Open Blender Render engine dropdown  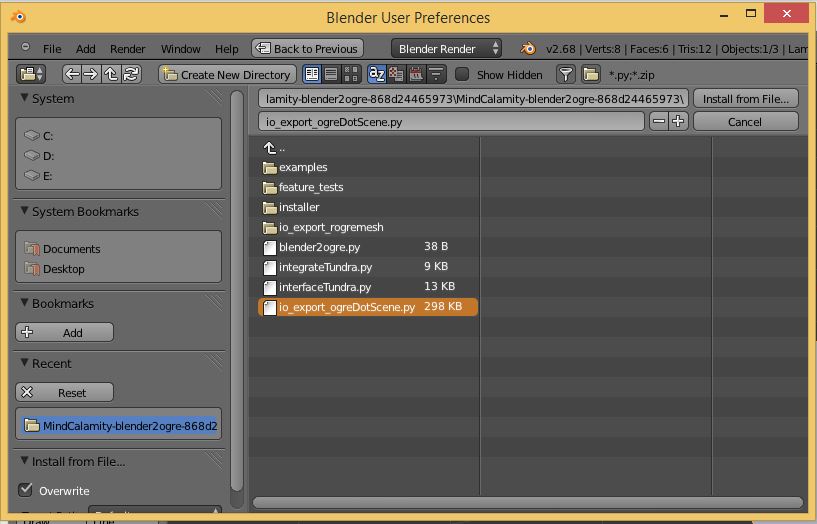tap(446, 48)
